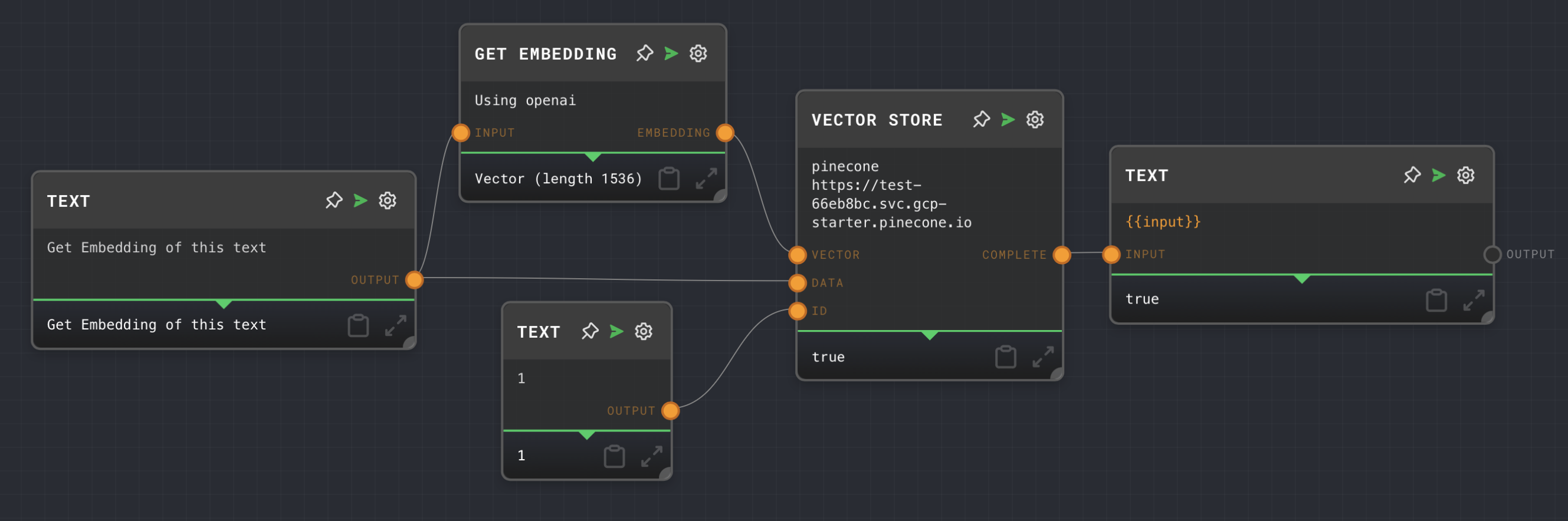Viewport: 1568px width, 521px height.
Task: Click the 'Using openai' text in Get Embedding
Action: click(x=525, y=100)
